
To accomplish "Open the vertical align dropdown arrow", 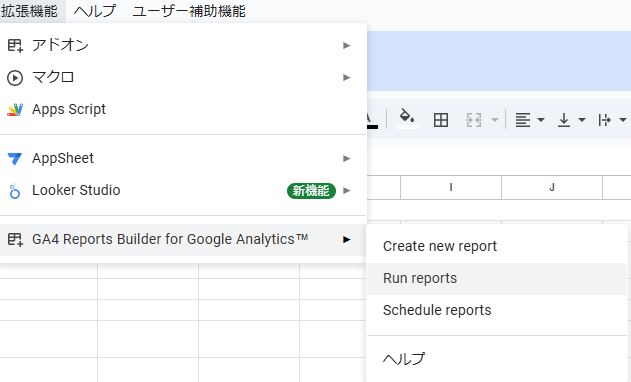I will click(582, 120).
